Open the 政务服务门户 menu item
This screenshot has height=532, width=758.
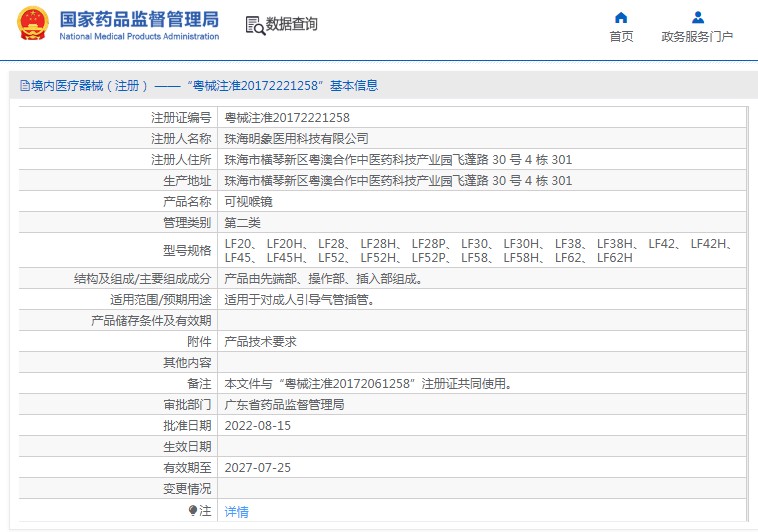click(x=697, y=37)
